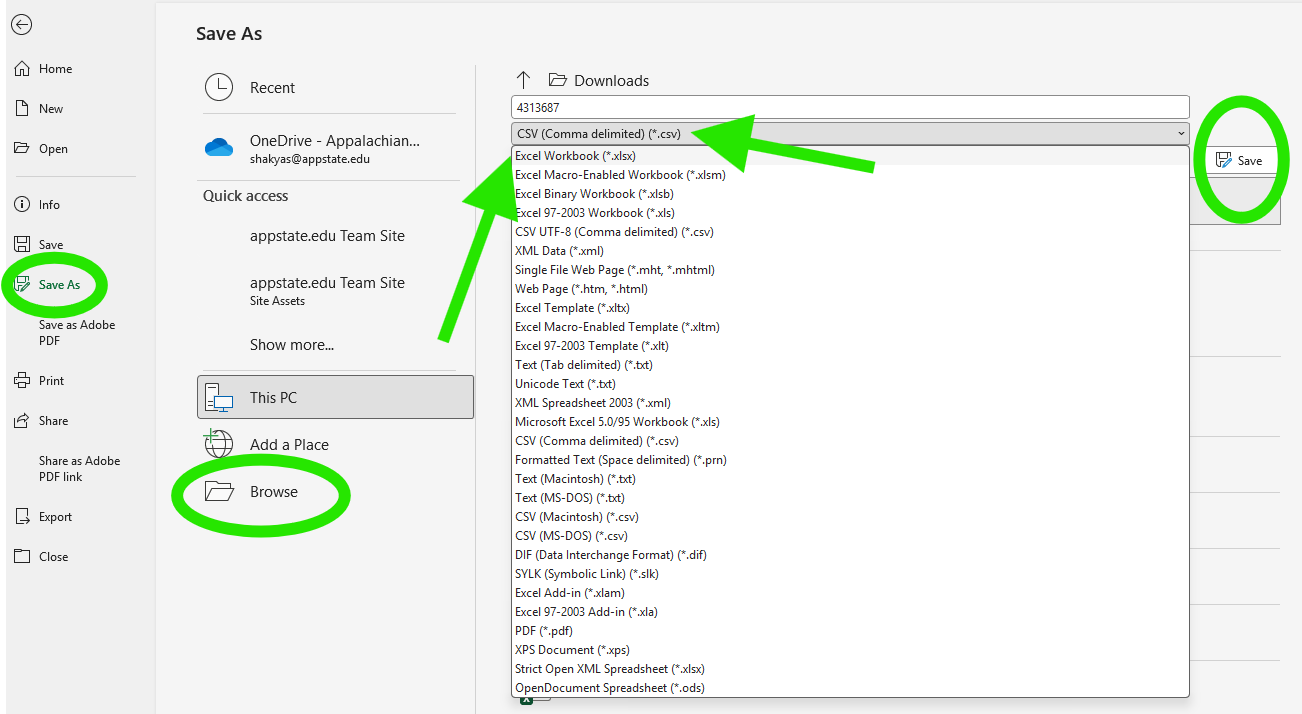1302x714 pixels.
Task: Click the Show more... link
Action: point(292,345)
